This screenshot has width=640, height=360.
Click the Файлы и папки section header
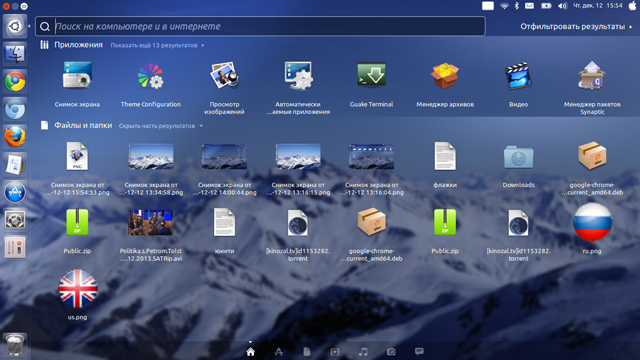[x=83, y=126]
